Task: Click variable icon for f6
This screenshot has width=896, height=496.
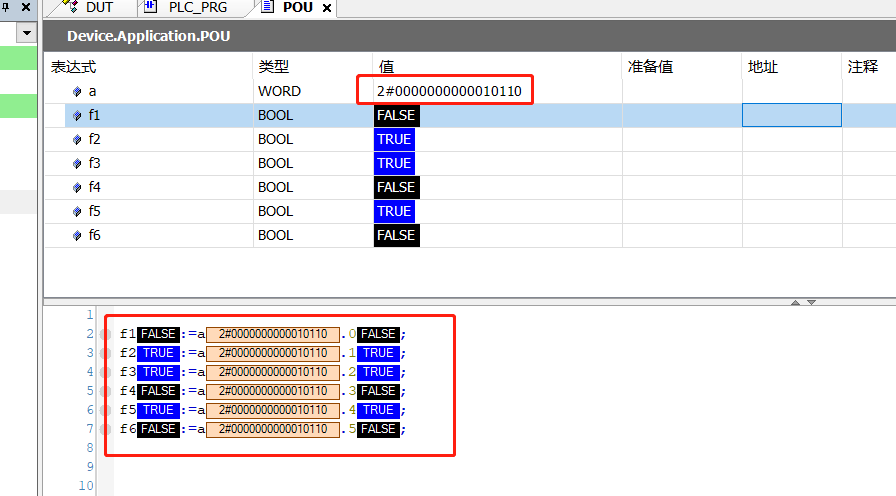Action: coord(77,235)
